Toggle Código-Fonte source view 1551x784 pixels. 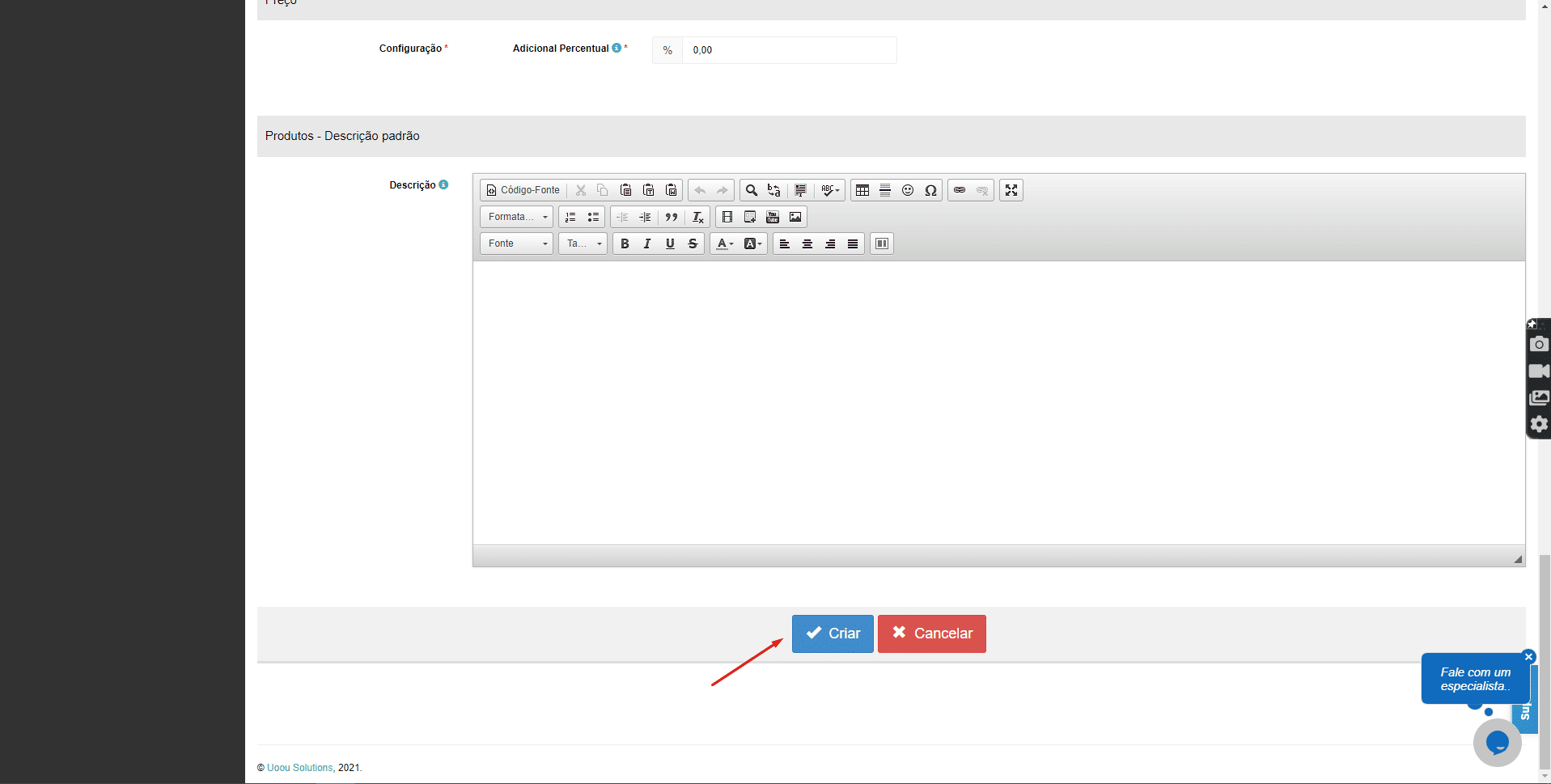coord(523,190)
